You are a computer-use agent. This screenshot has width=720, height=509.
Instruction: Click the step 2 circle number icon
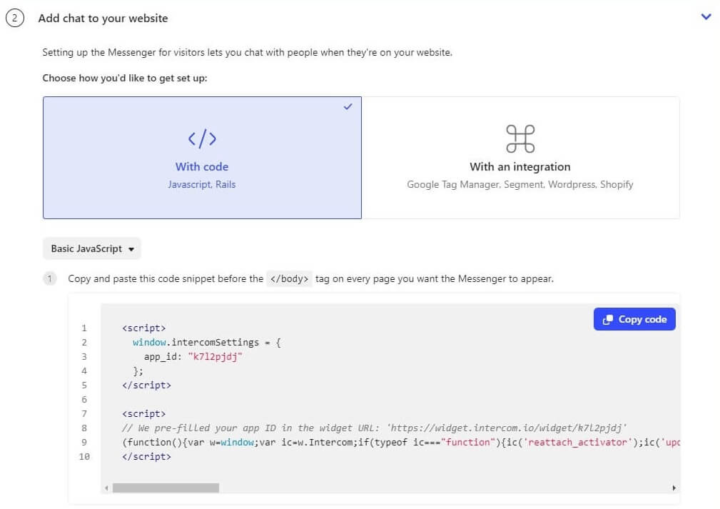click(15, 18)
